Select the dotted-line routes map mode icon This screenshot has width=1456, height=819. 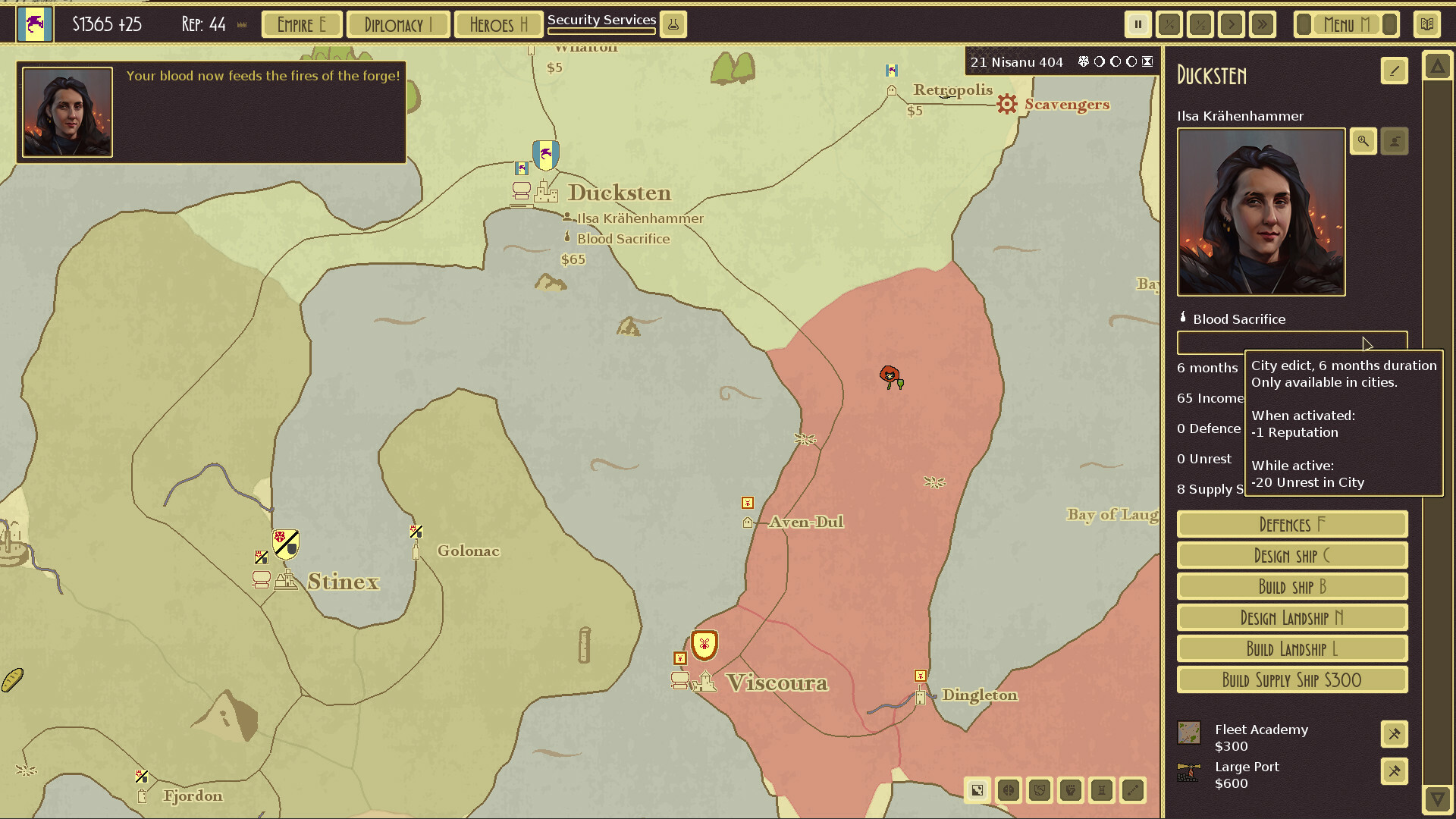point(1132,790)
